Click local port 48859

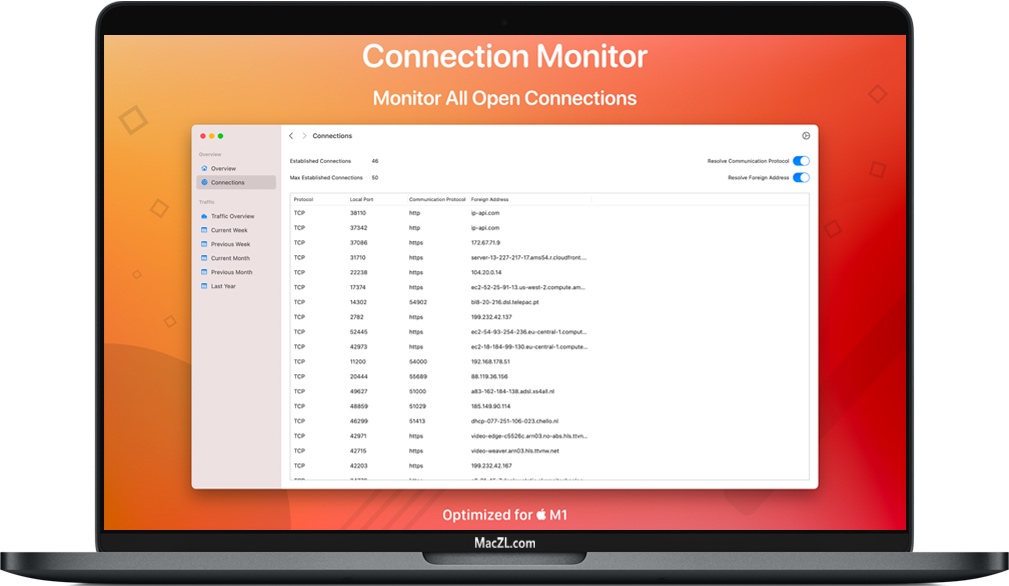click(x=358, y=406)
